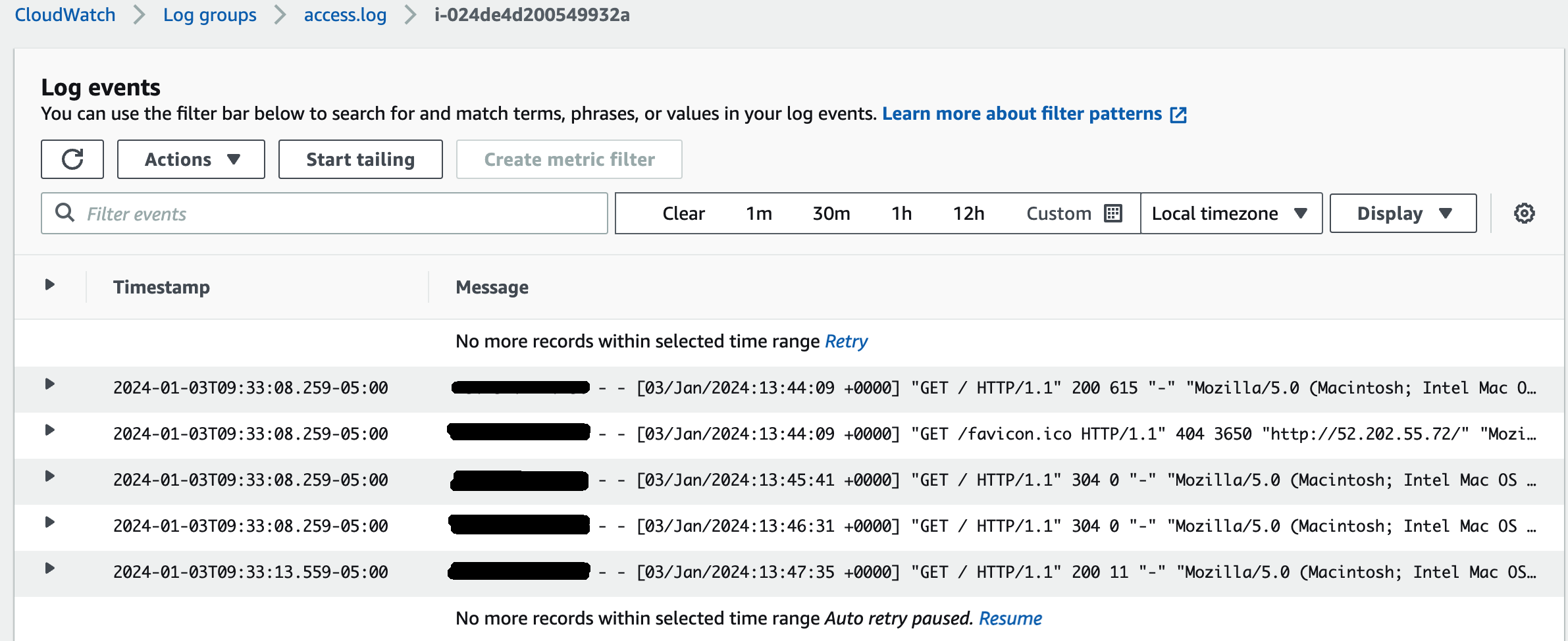Expand the favicon.ico 404 log event
Screen dimensions: 1568x641
(49, 430)
